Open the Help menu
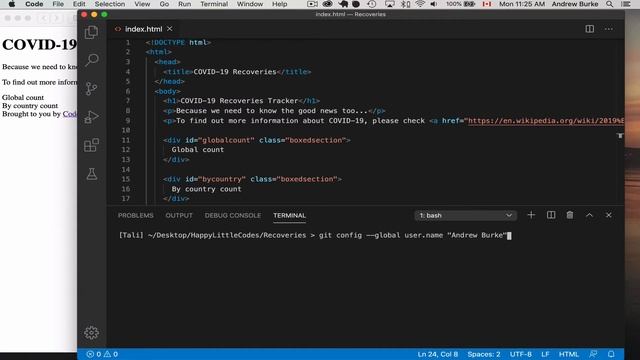 [280, 4]
